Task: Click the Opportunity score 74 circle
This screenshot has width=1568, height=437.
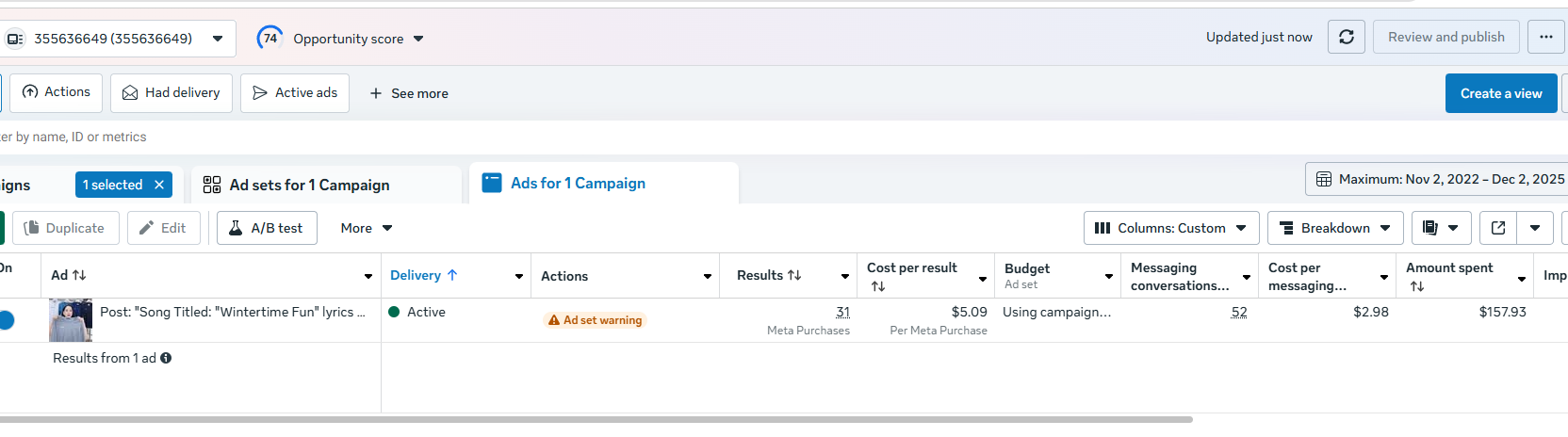Action: coord(269,38)
